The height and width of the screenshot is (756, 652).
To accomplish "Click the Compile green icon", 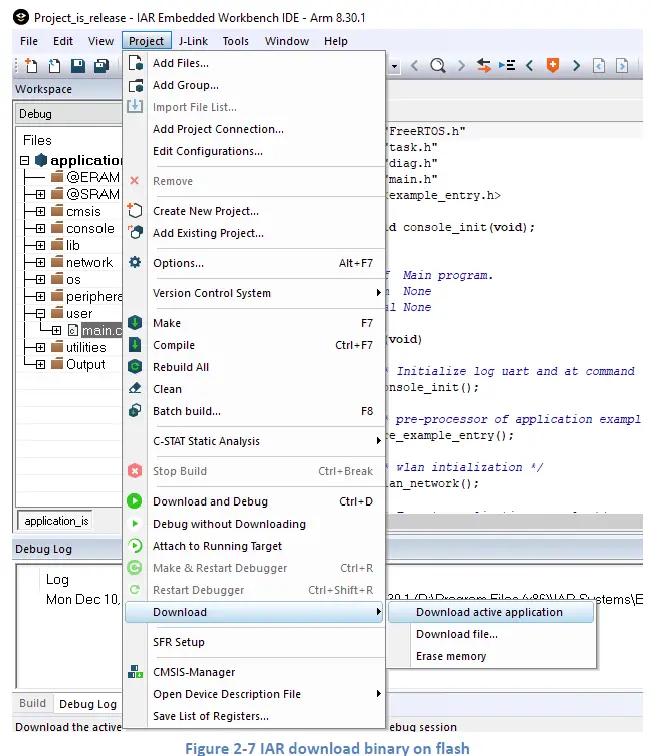I will 135,345.
